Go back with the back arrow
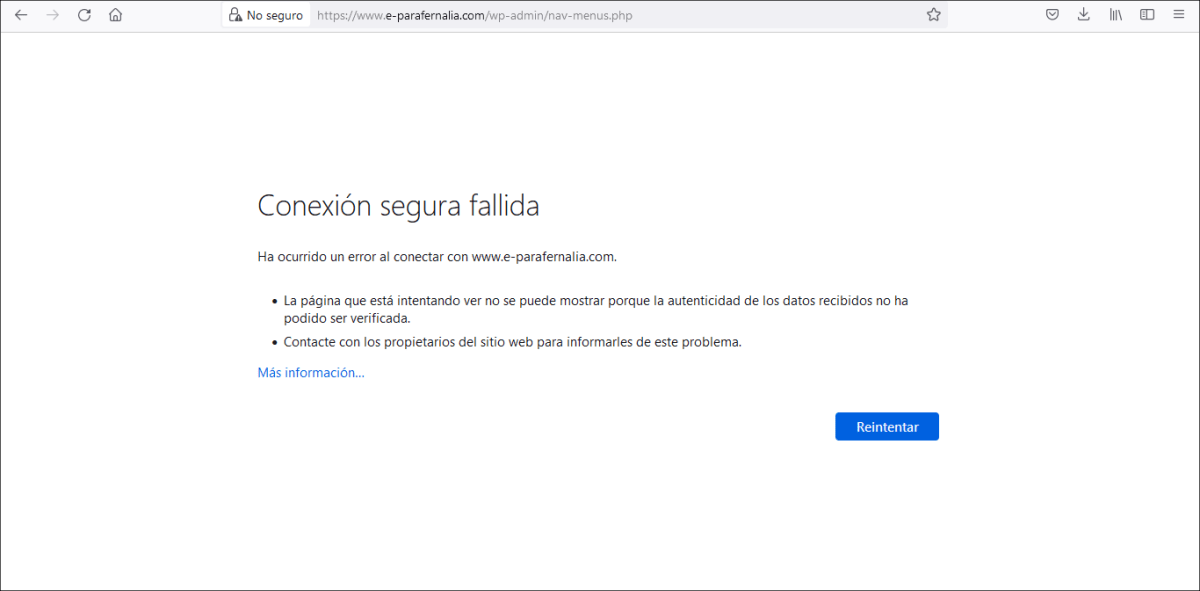1200x591 pixels. click(21, 15)
